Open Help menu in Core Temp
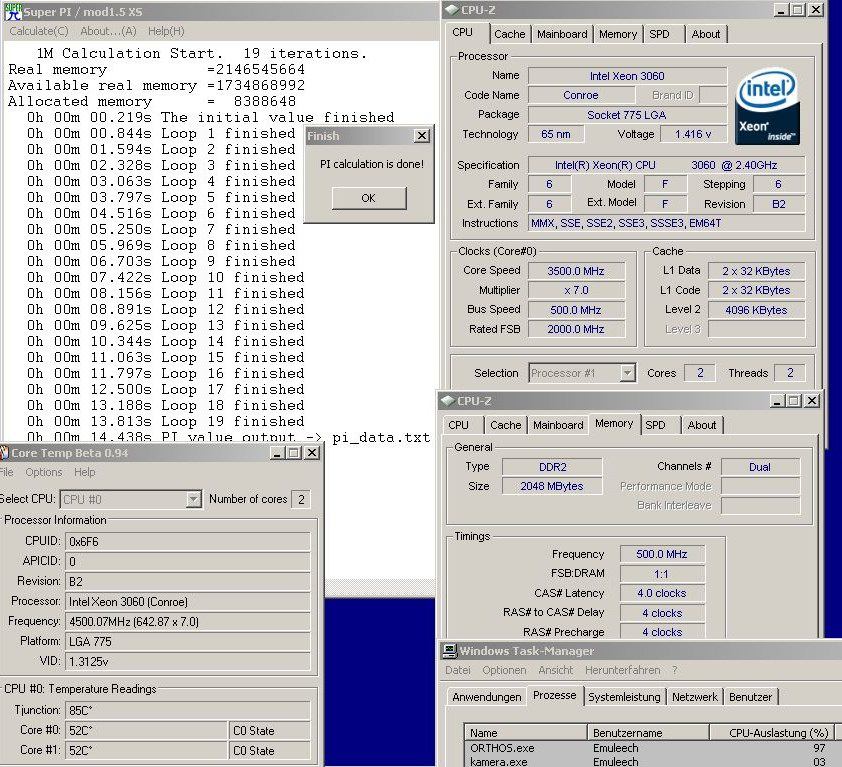The height and width of the screenshot is (767, 842). [x=85, y=472]
